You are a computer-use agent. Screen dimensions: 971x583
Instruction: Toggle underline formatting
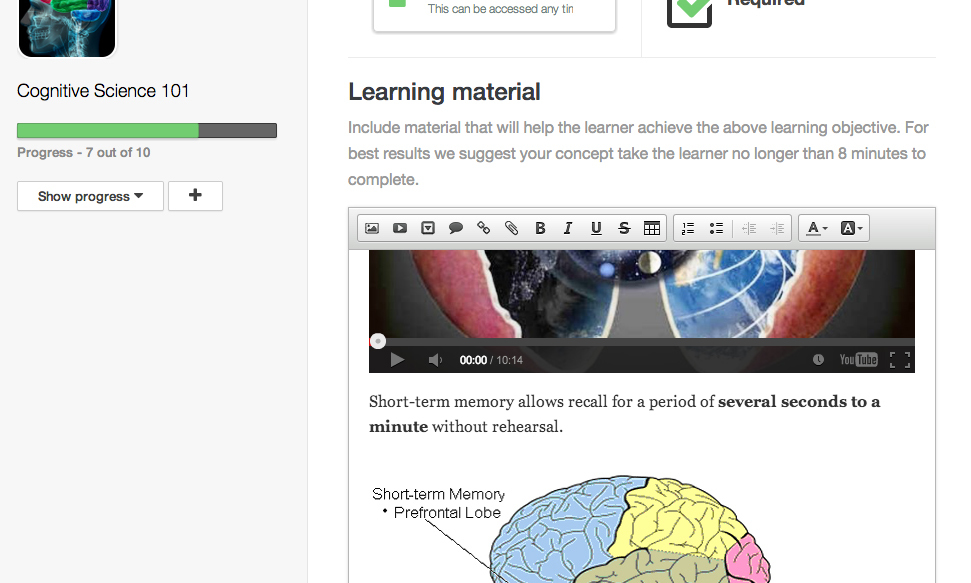596,228
